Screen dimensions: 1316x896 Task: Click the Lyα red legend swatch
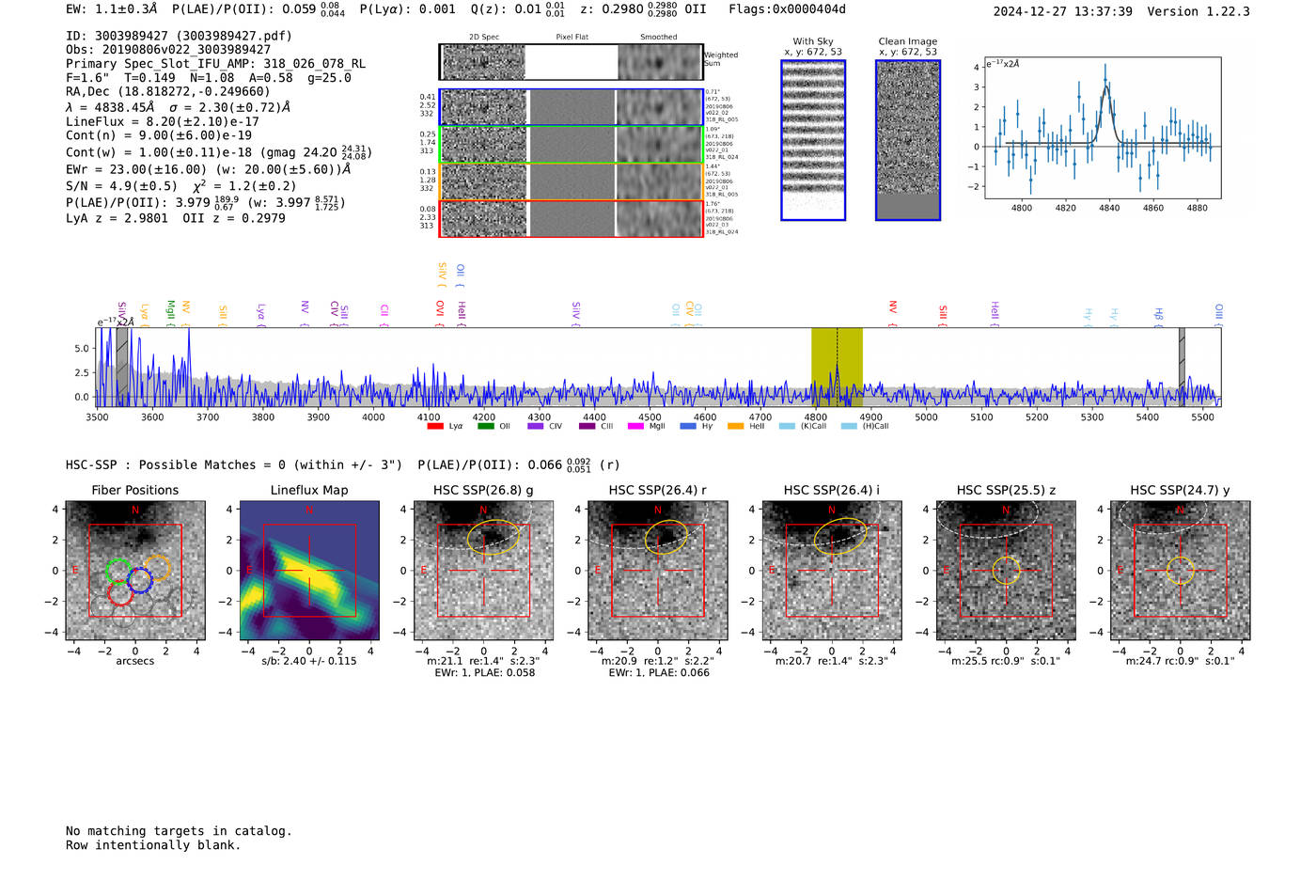coord(435,426)
